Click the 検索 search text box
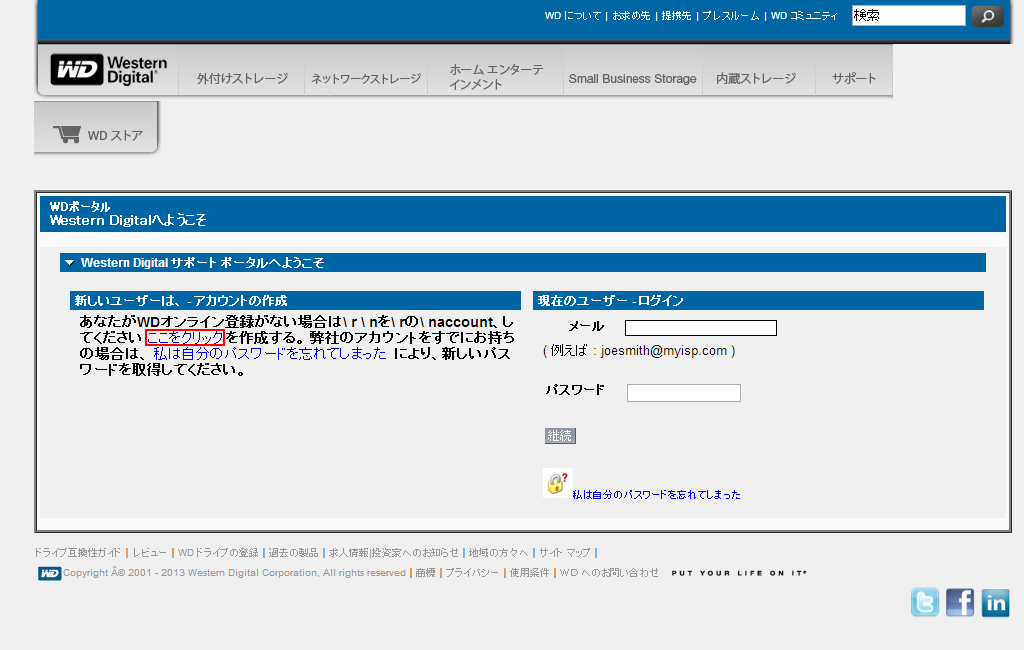The width and height of the screenshot is (1024, 650). tap(908, 16)
